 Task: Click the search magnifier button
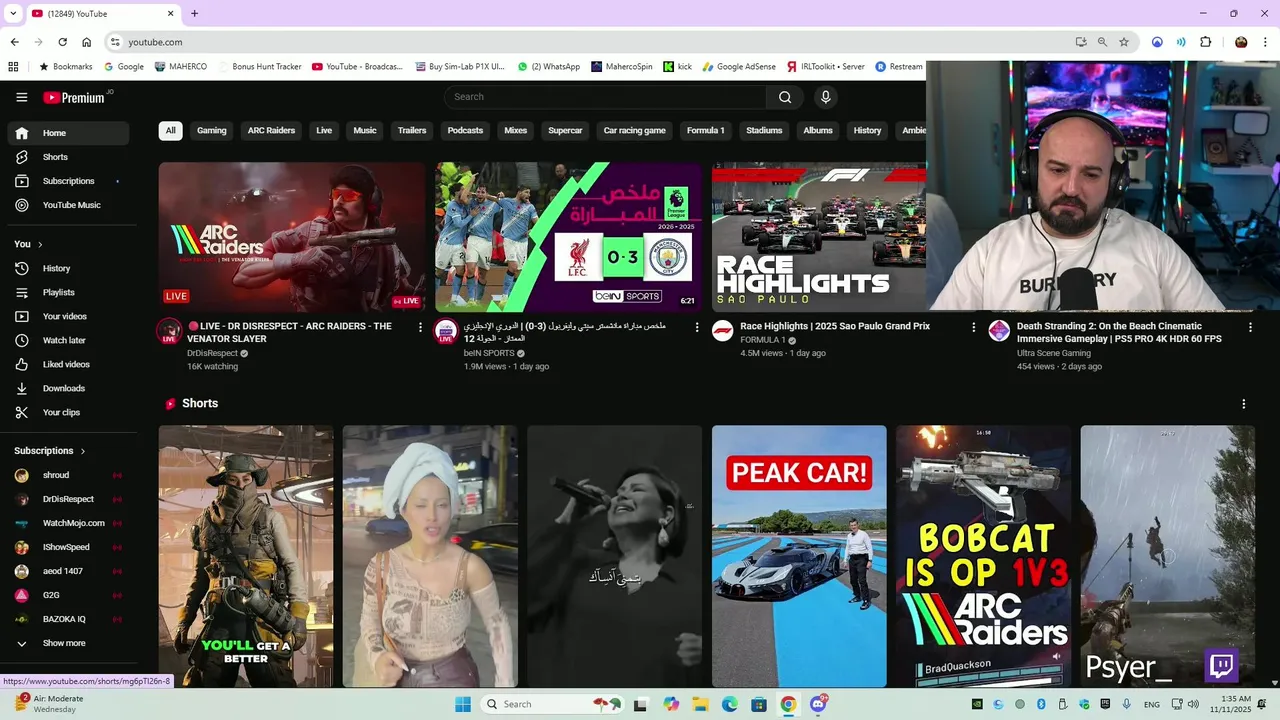785,97
